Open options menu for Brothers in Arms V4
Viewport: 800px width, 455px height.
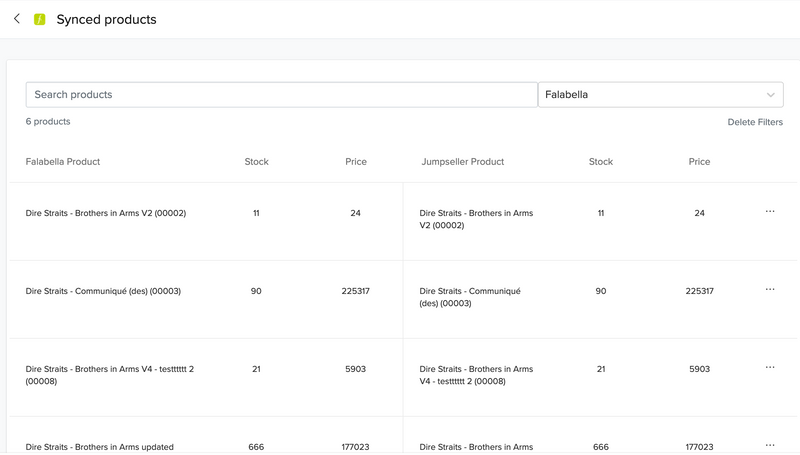coord(769,368)
